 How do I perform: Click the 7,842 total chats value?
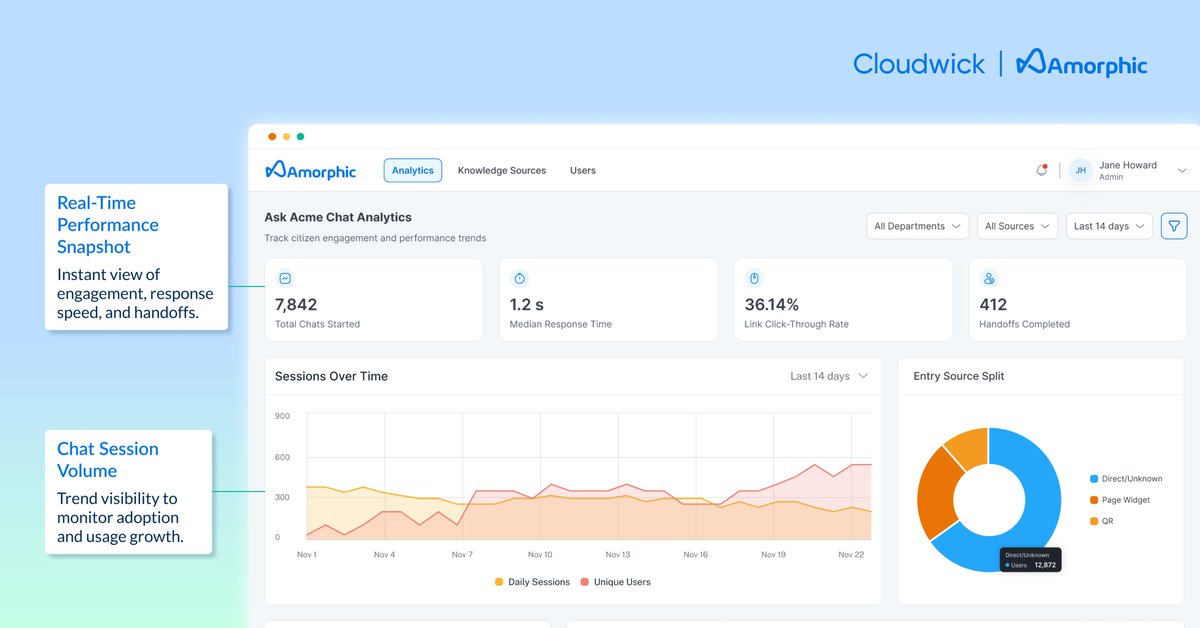tap(296, 304)
